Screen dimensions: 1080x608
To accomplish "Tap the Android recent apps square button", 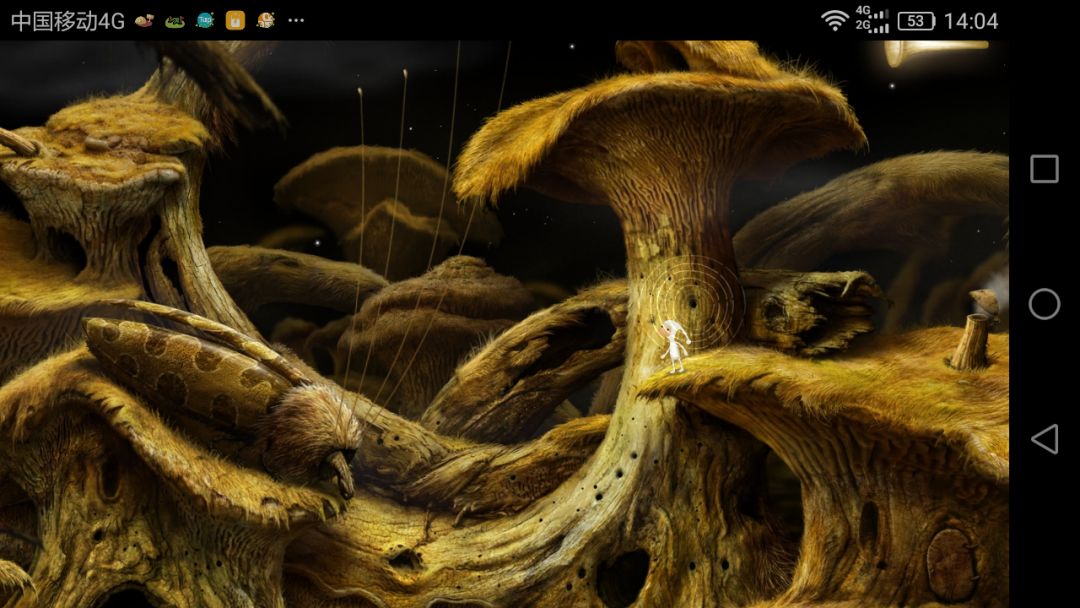I will [x=1044, y=169].
